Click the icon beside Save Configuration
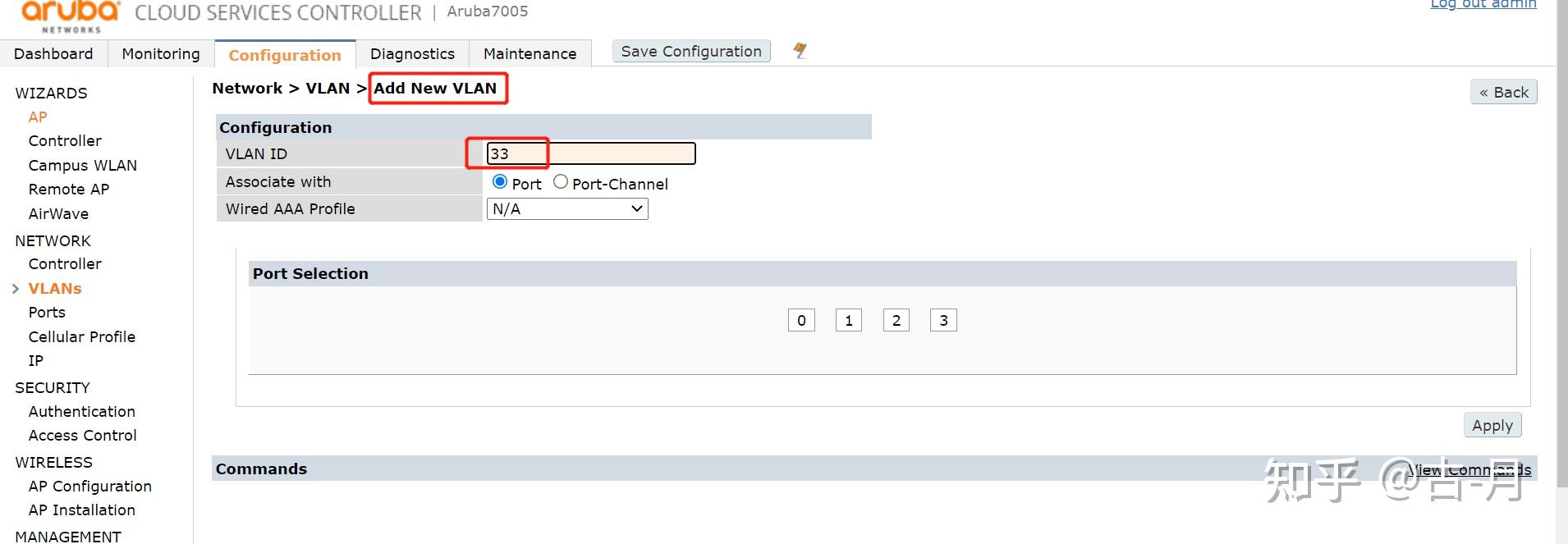The height and width of the screenshot is (544, 1568). [x=800, y=51]
